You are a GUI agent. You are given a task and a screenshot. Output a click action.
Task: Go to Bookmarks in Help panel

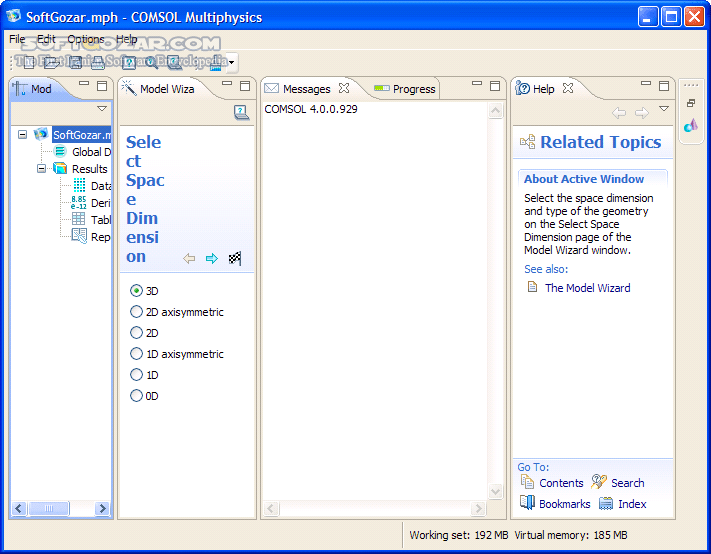[564, 504]
